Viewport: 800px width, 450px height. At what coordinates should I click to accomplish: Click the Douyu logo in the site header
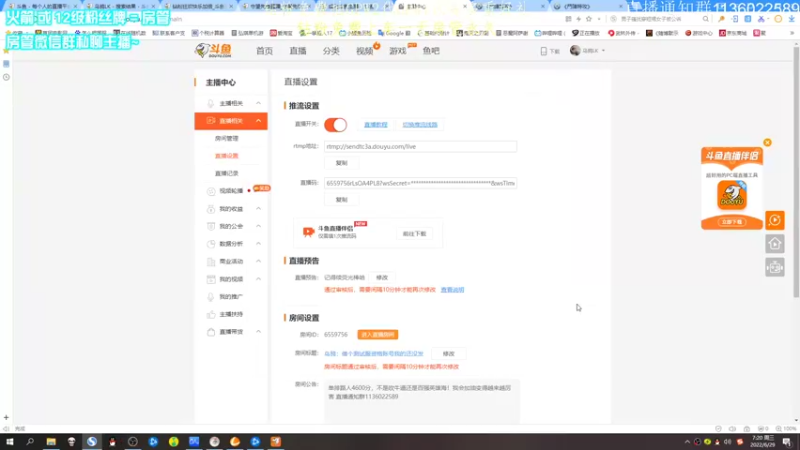point(213,50)
